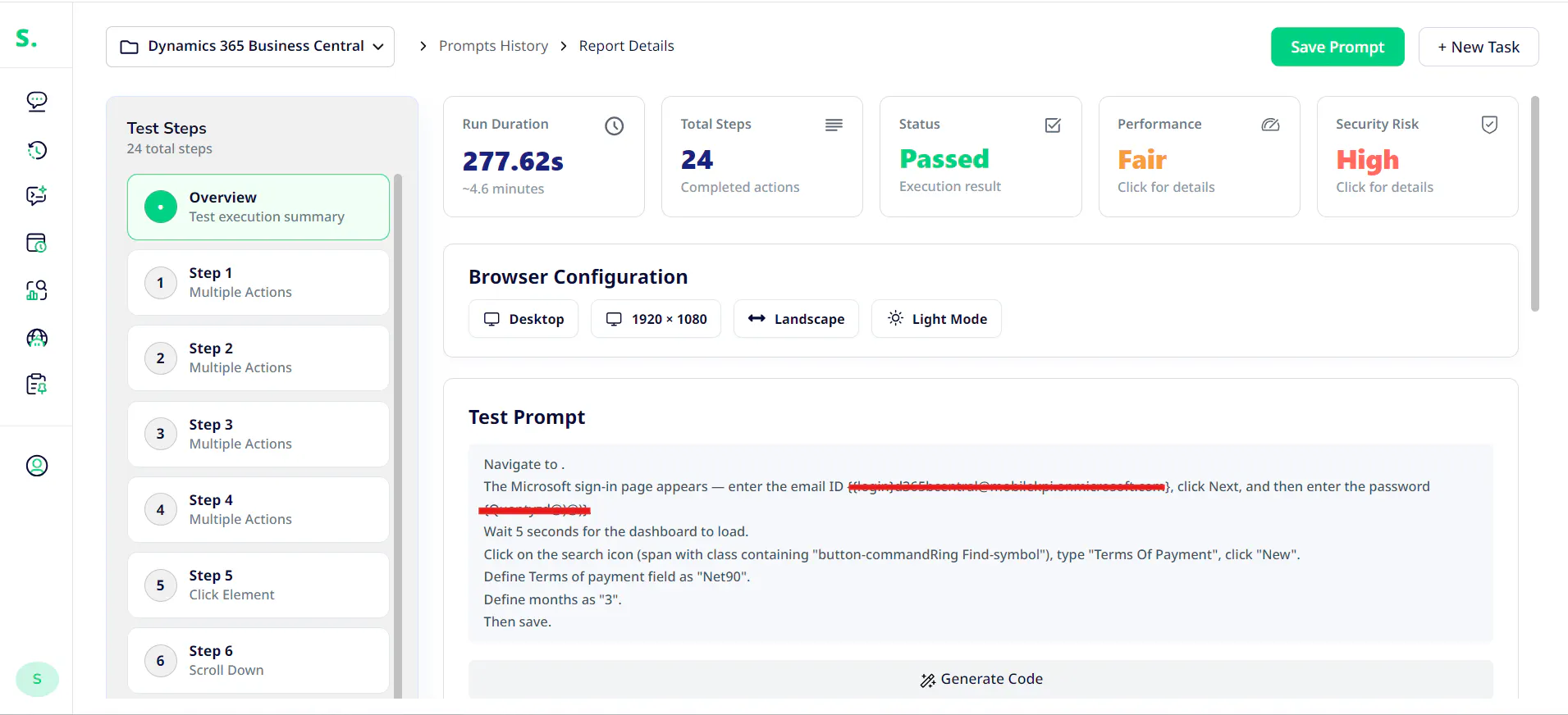Viewport: 1568px width, 715px height.
Task: Click the 'High' security risk value
Action: coord(1367,160)
